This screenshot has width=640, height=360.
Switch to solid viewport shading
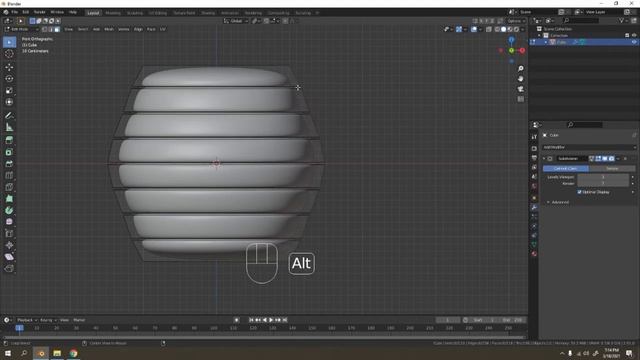[503, 29]
